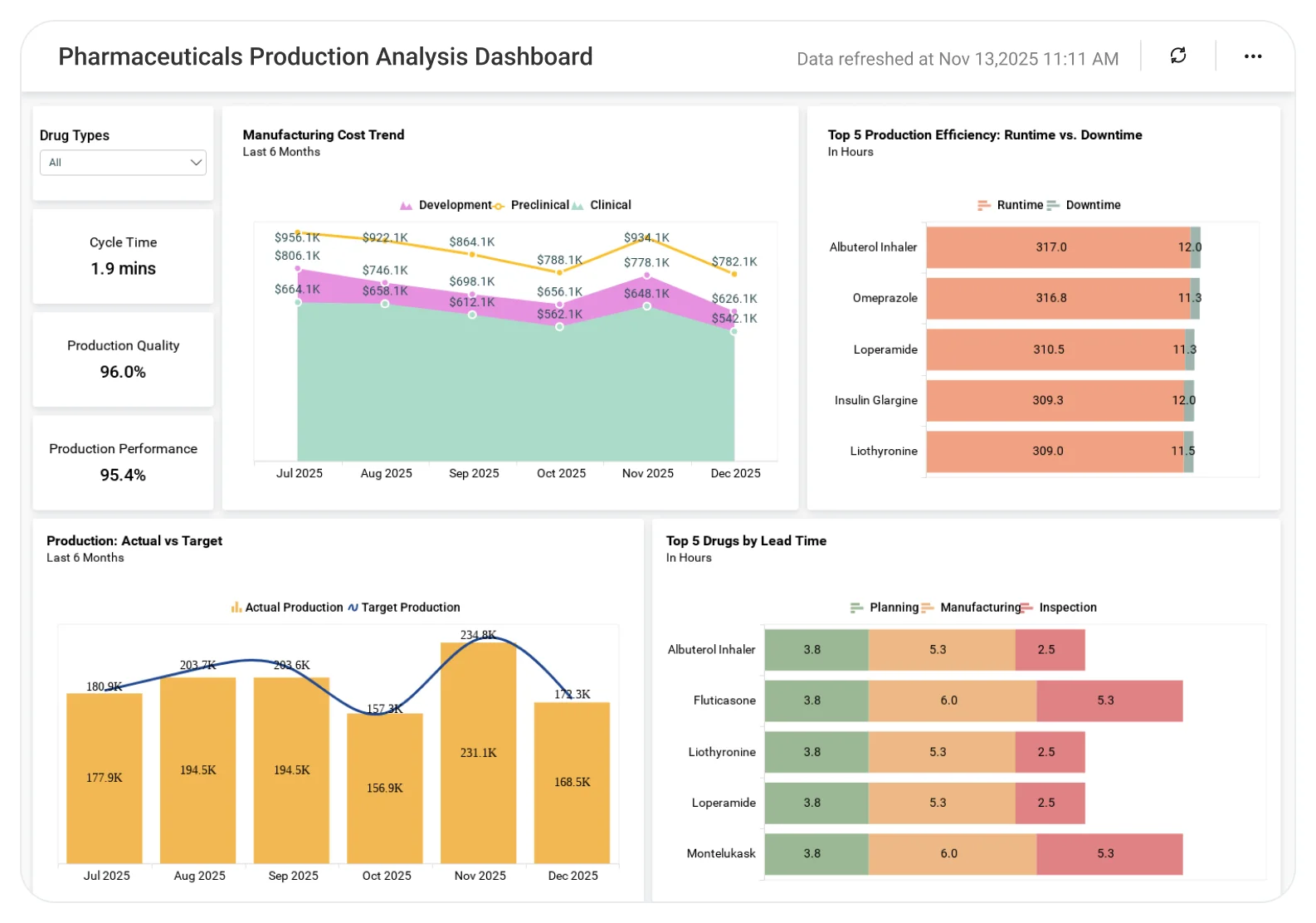Click Liothyronine's 5.3 manufacturing lead time segment
Viewport: 1316px width, 923px height.
pyautogui.click(x=942, y=752)
